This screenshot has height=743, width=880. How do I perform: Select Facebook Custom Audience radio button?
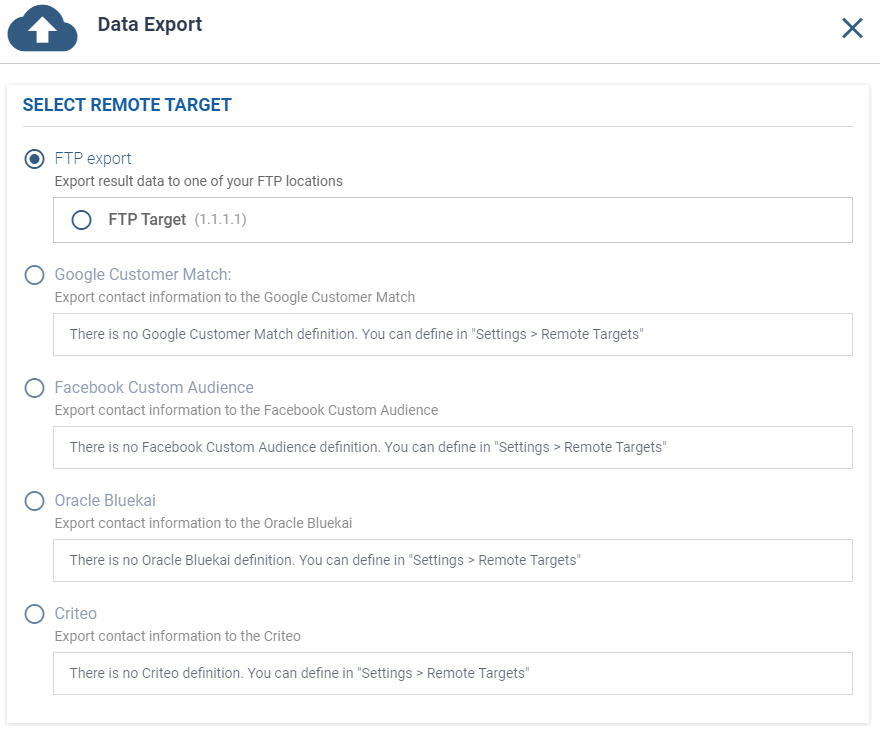(35, 388)
